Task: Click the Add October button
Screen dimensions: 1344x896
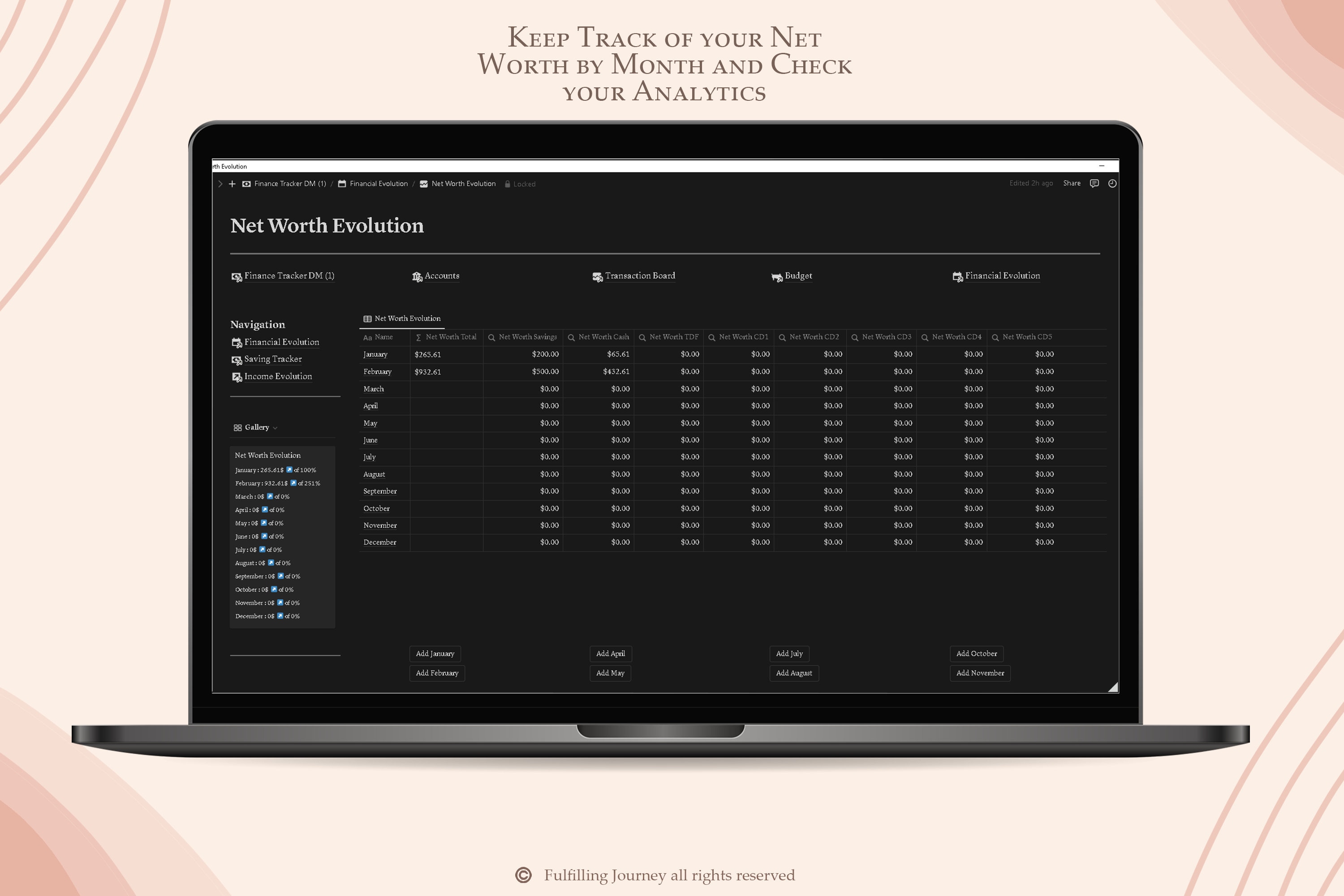Action: click(x=977, y=654)
